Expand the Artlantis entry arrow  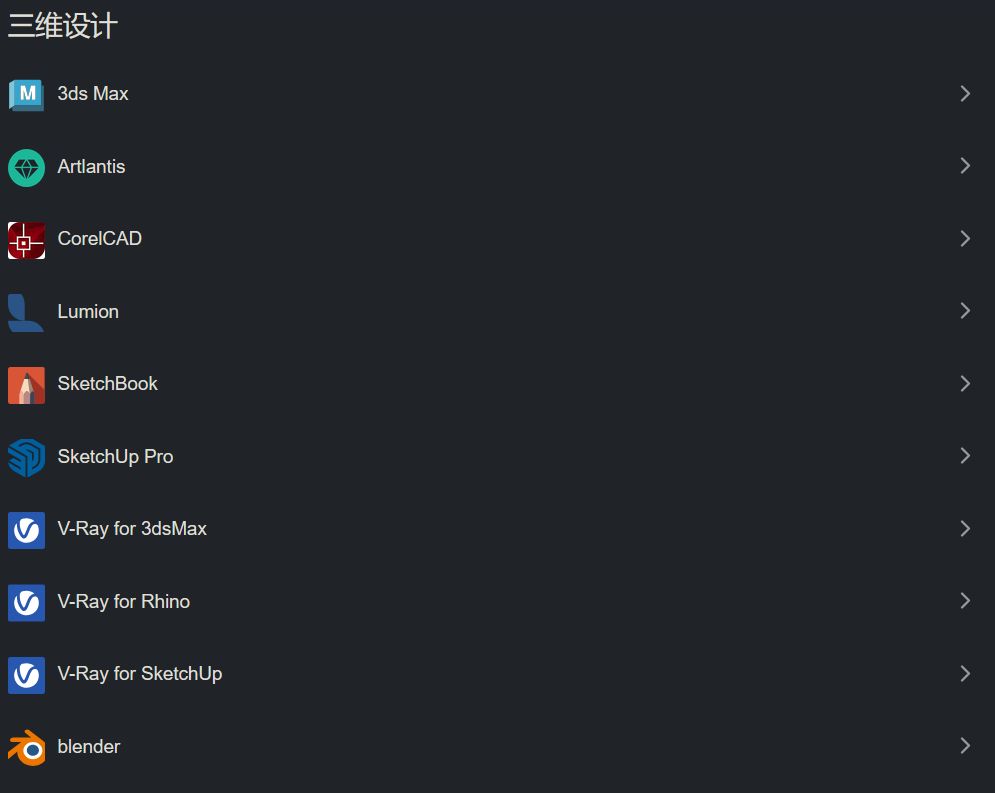pos(965,166)
